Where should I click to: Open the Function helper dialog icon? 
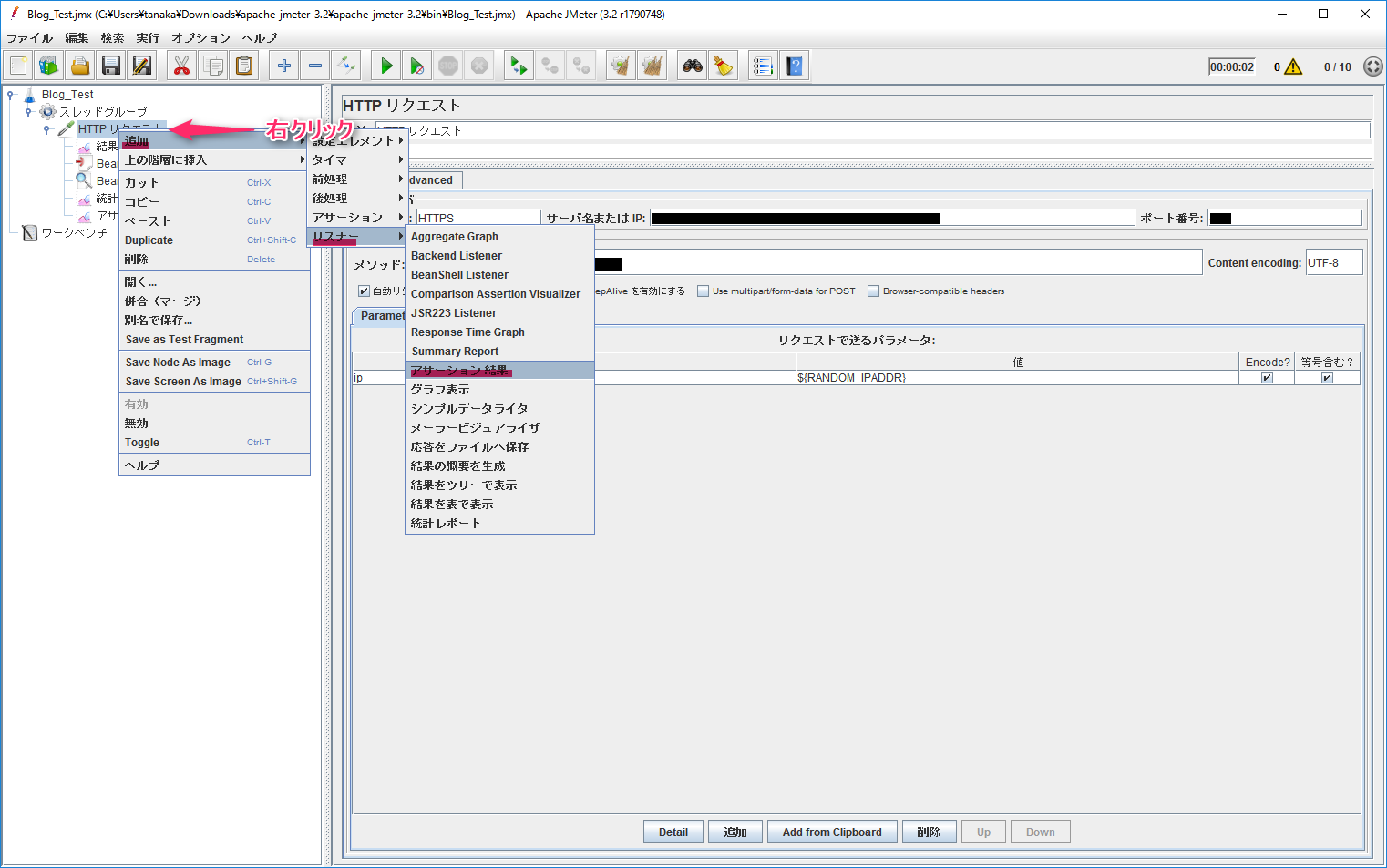764,66
